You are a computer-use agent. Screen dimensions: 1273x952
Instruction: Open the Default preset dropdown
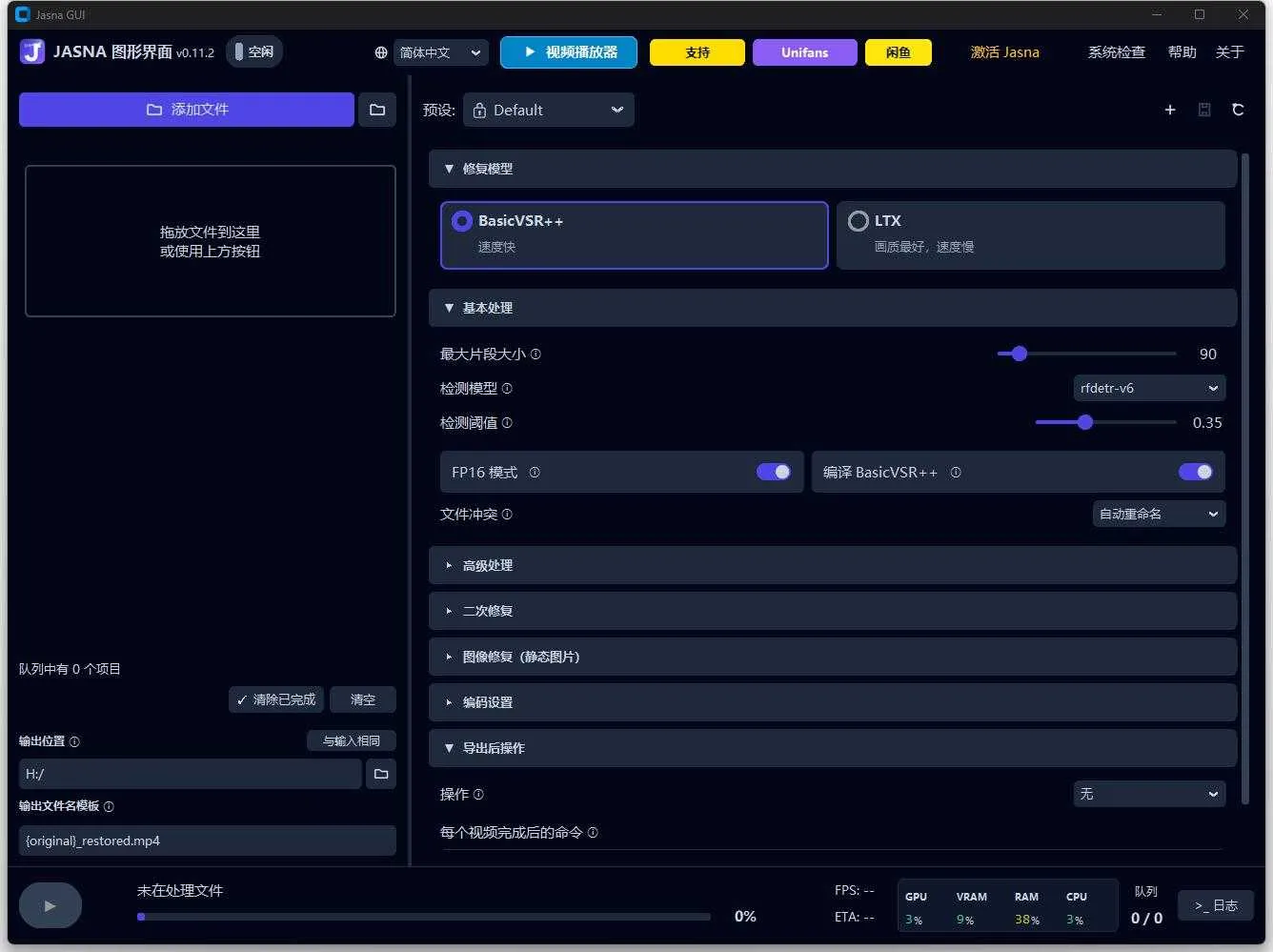pos(549,111)
